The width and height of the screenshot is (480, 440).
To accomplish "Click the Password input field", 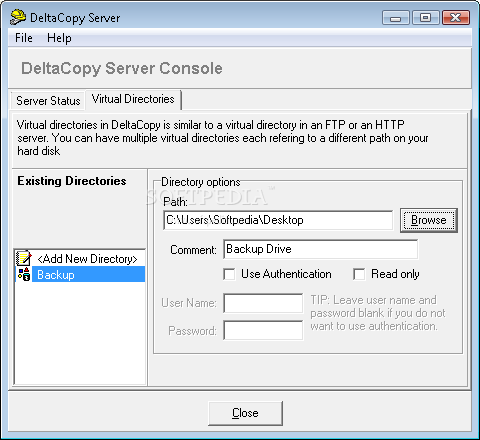I will click(x=263, y=330).
